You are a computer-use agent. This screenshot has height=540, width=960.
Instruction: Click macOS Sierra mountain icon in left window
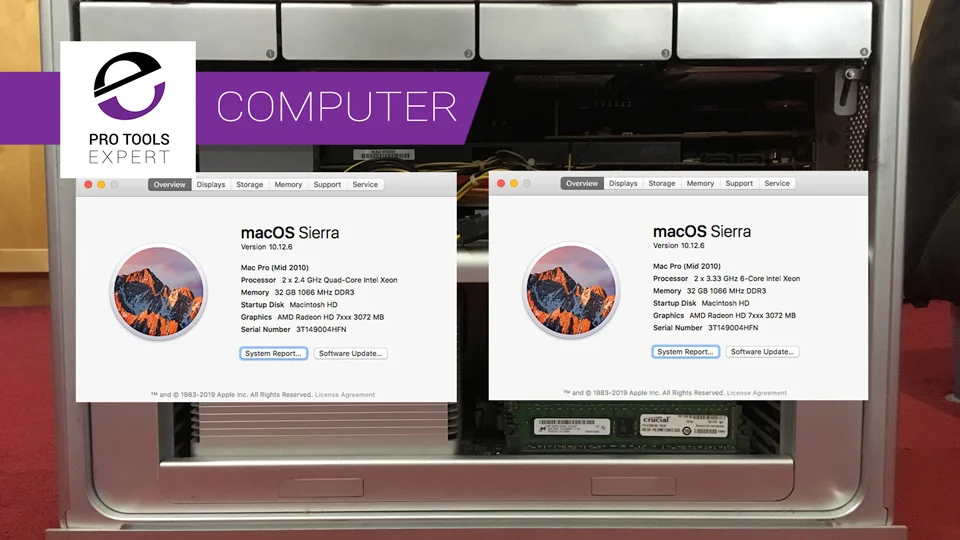(159, 292)
